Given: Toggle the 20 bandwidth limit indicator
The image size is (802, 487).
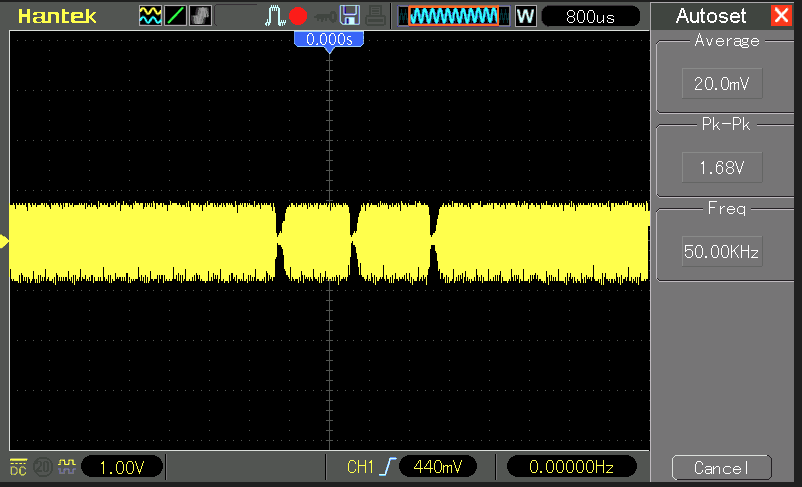Looking at the screenshot, I should point(43,467).
